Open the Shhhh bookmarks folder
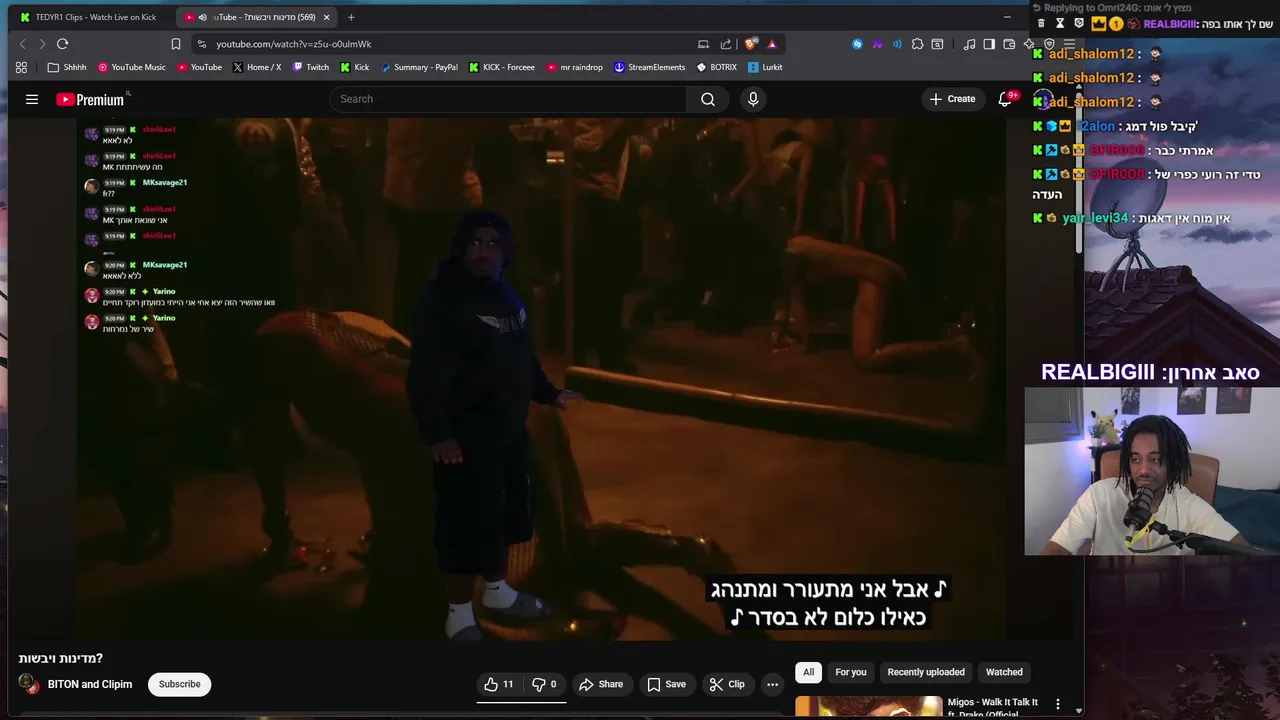The height and width of the screenshot is (720, 1280). (x=67, y=67)
